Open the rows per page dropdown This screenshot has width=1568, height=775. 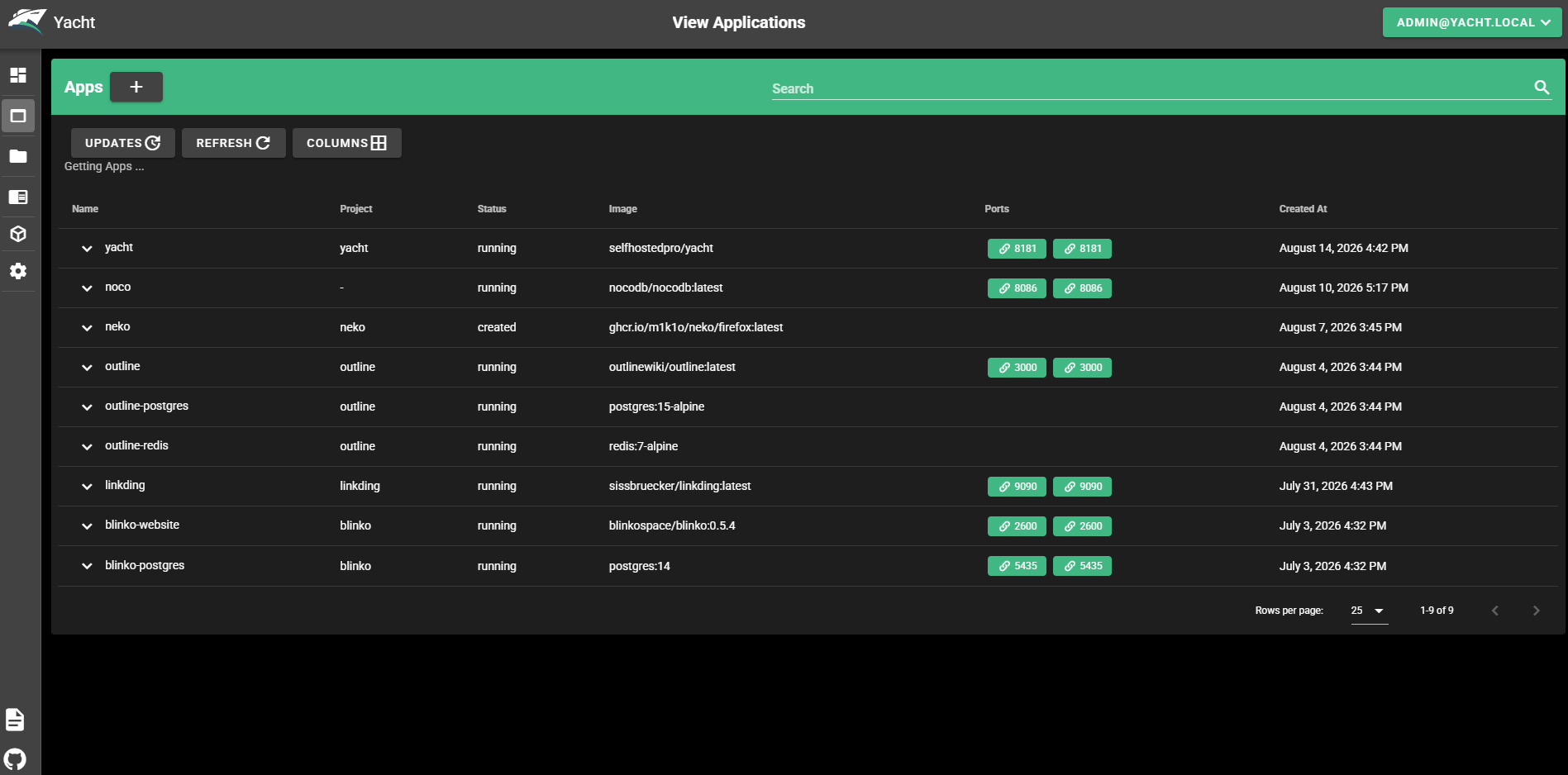pos(1369,611)
